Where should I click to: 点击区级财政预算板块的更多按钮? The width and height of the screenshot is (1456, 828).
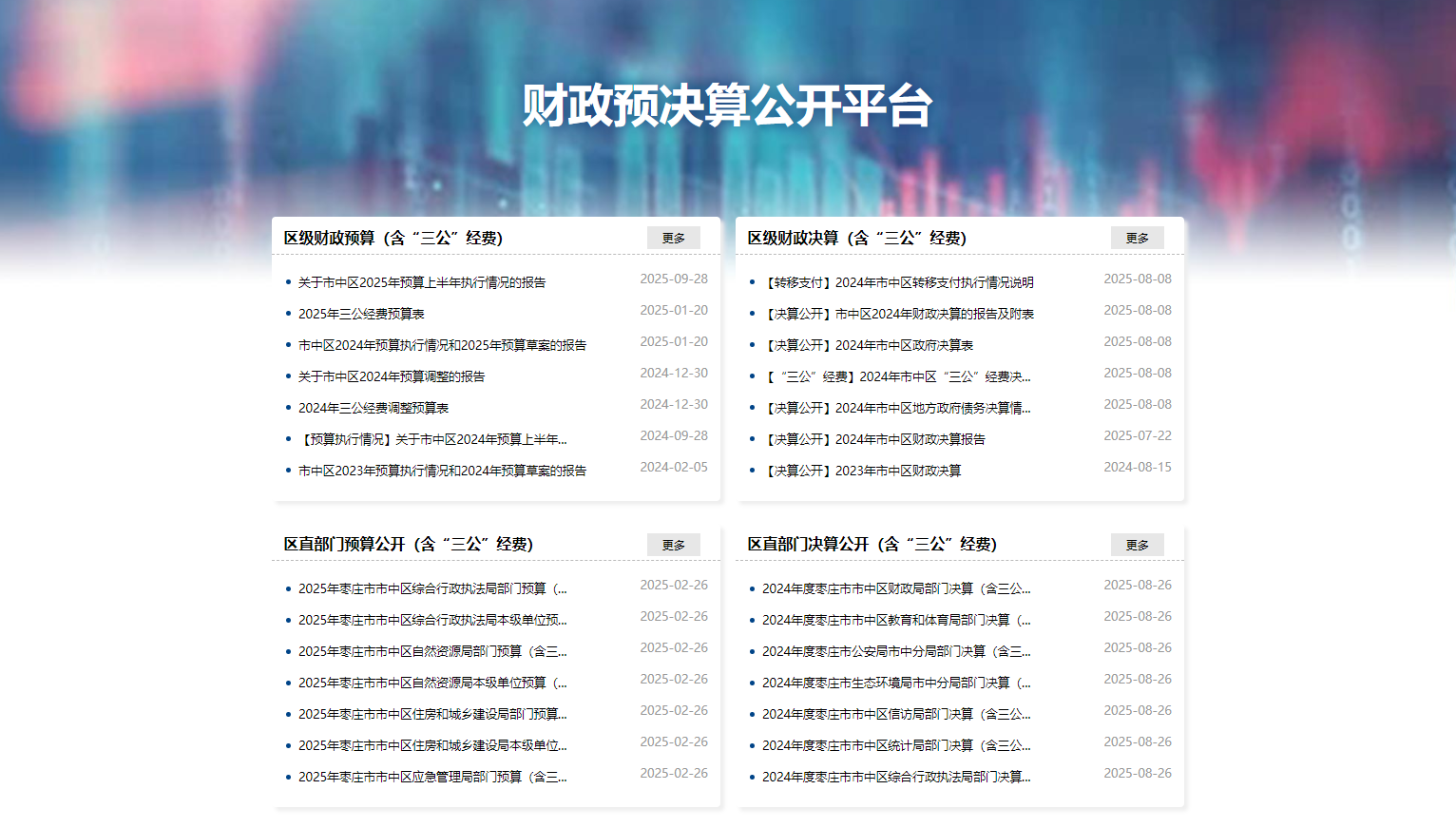click(x=674, y=238)
